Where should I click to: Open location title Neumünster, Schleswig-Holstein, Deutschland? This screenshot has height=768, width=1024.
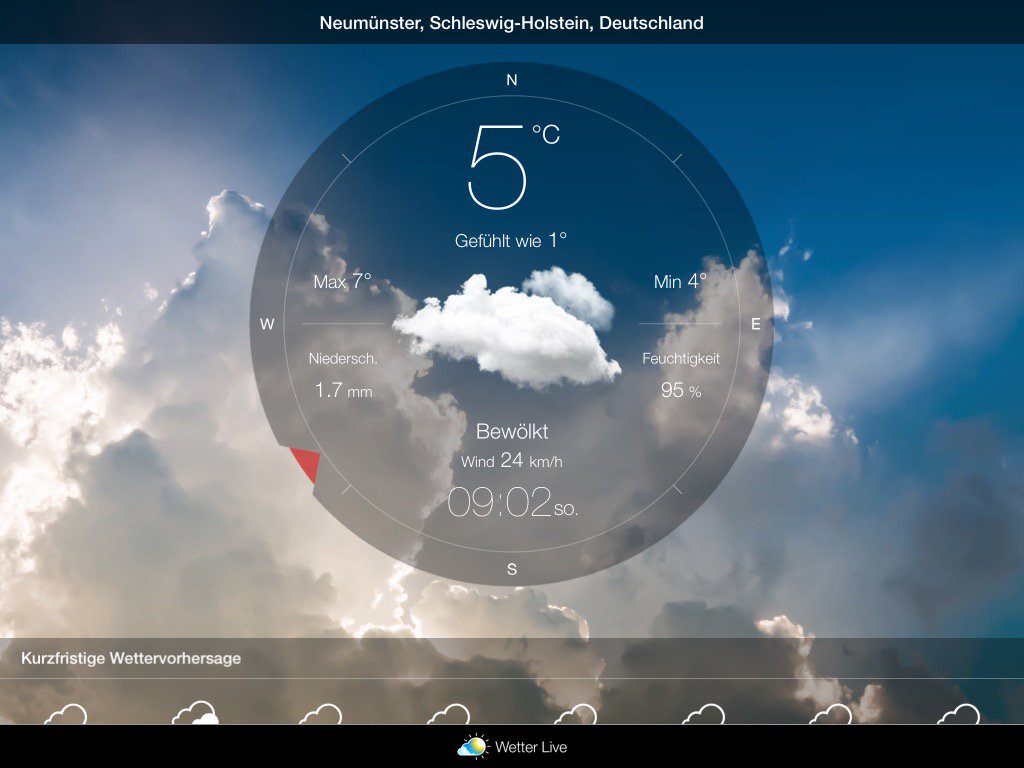(511, 23)
